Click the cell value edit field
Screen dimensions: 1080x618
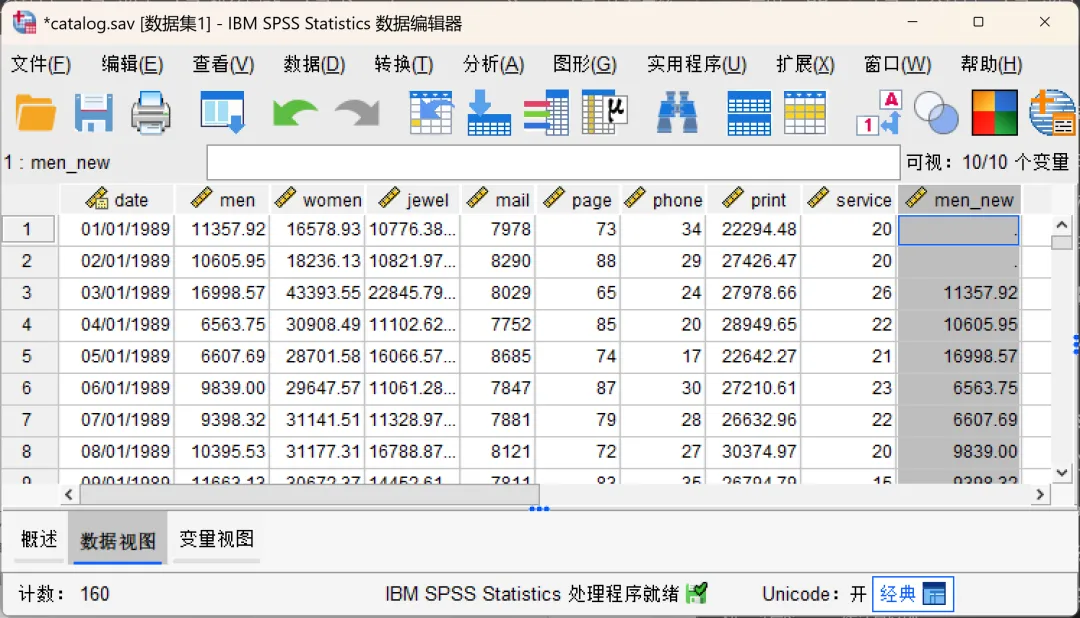click(553, 163)
